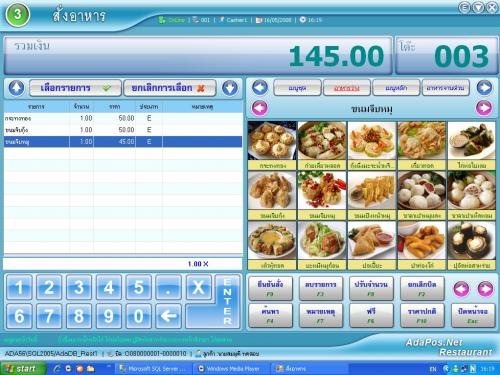Screen dimensions: 500x375
Task: Click pink left arrow next to ยกเลิกบิล
Action: tap(461, 288)
